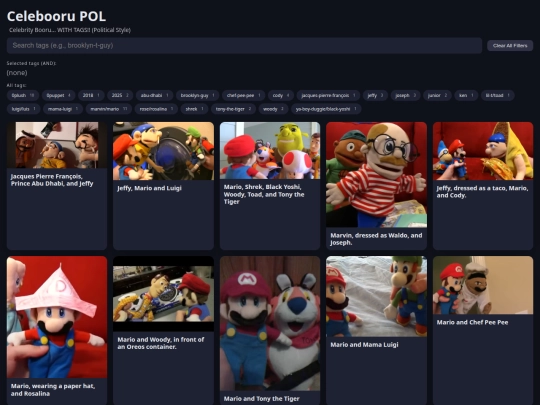Open Mario and Woody Oreos image
The height and width of the screenshot is (405, 540).
(163, 294)
